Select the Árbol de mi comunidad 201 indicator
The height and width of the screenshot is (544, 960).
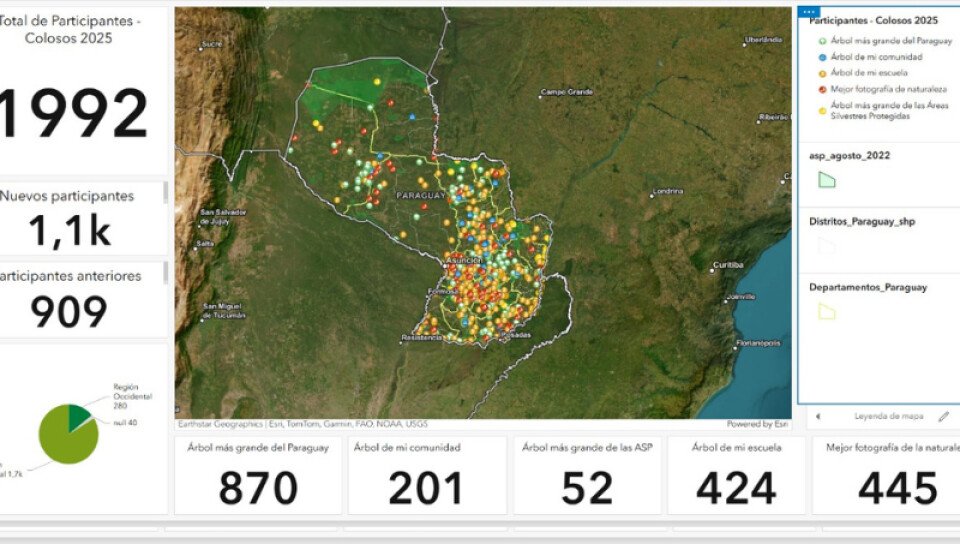click(426, 476)
